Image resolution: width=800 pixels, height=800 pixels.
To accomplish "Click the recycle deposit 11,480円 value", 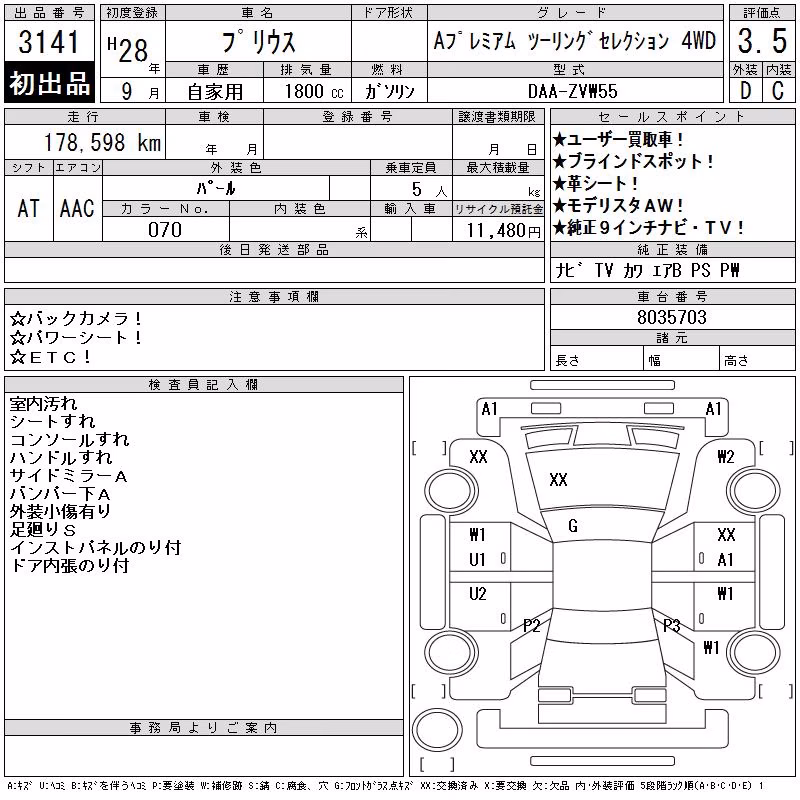I will pyautogui.click(x=503, y=231).
